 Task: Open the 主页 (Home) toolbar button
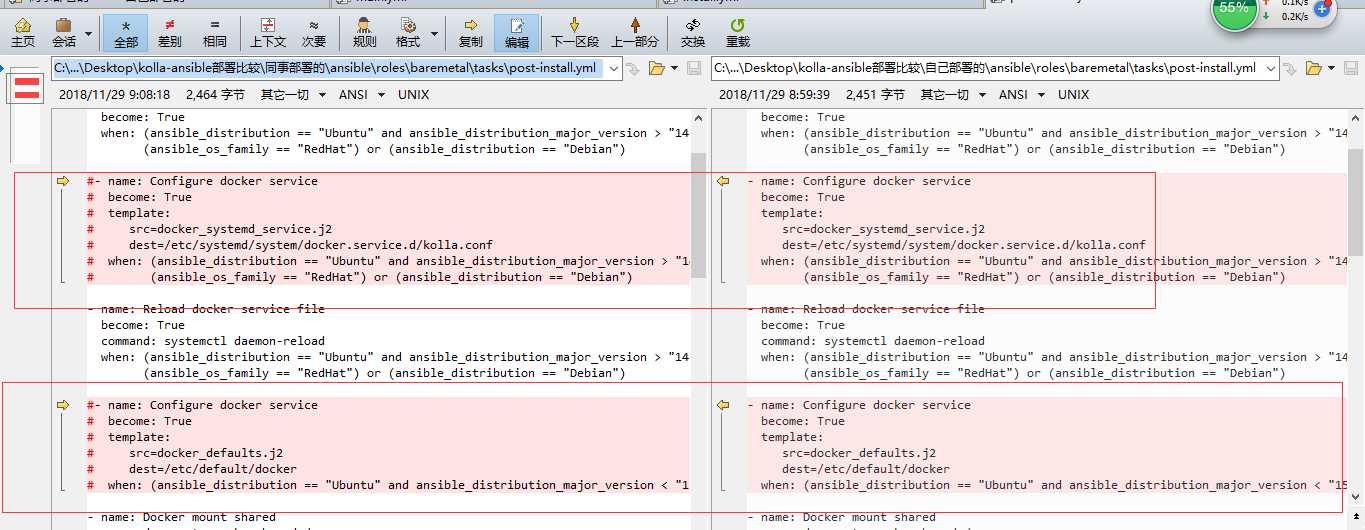pyautogui.click(x=23, y=32)
